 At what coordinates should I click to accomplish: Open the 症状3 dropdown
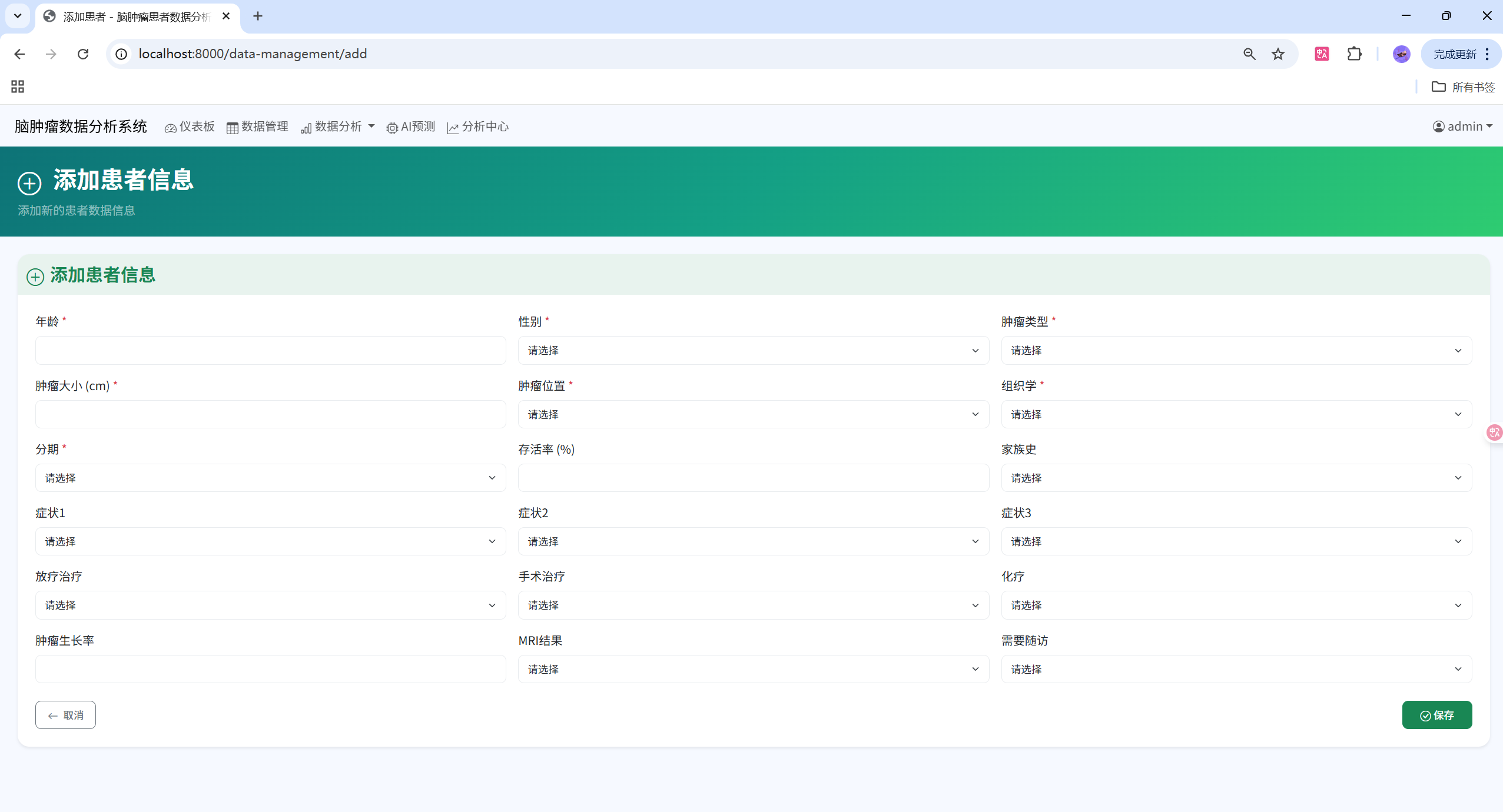pos(1236,541)
